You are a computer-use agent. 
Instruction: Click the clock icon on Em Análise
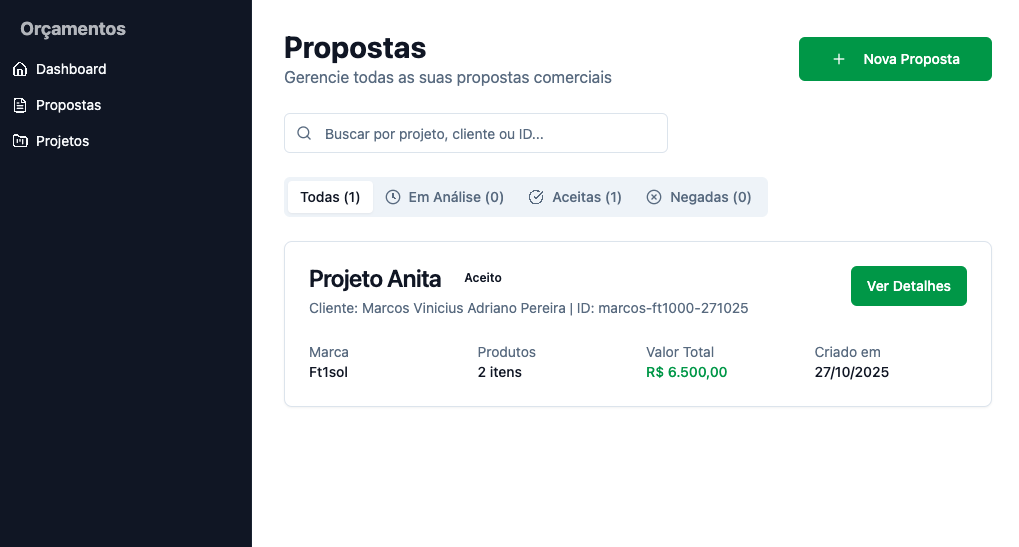coord(393,198)
